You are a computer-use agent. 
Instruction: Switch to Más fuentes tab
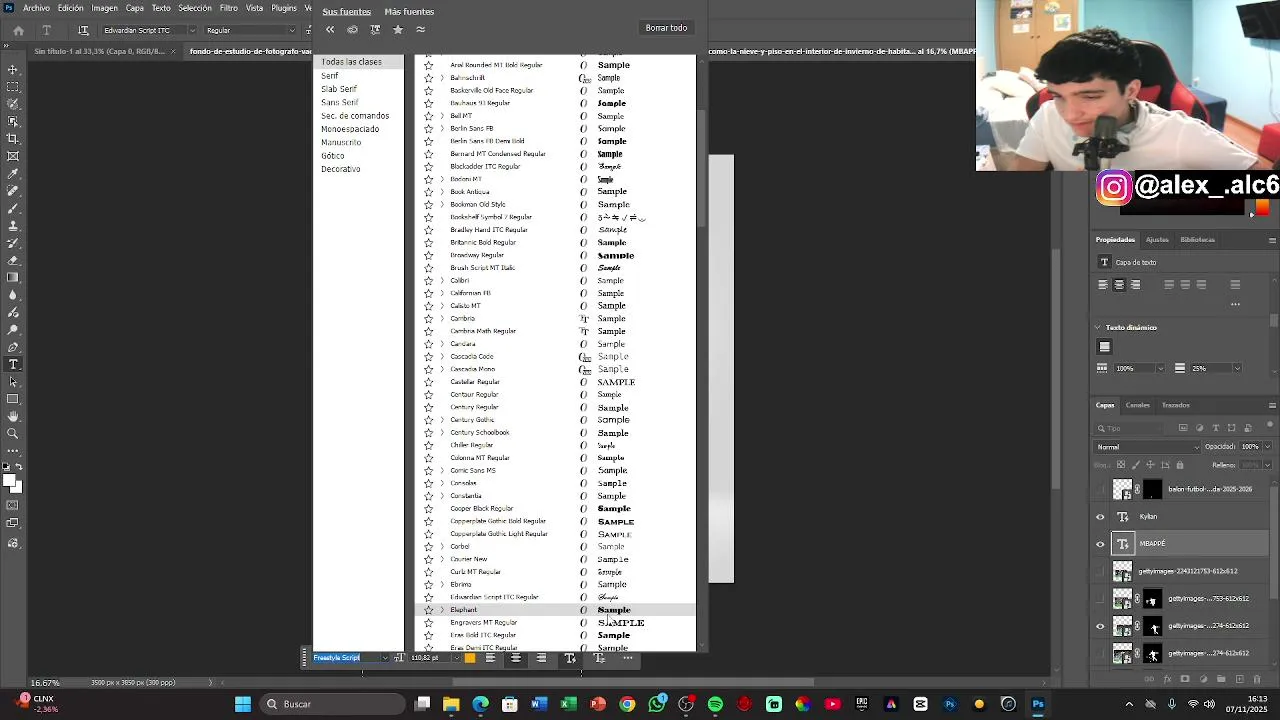click(409, 12)
